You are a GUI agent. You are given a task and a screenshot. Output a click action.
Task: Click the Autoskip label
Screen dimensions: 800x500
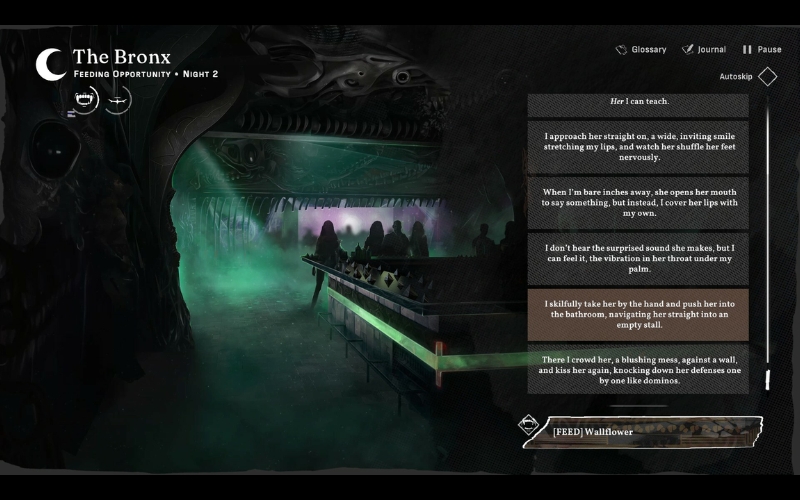coord(734,76)
